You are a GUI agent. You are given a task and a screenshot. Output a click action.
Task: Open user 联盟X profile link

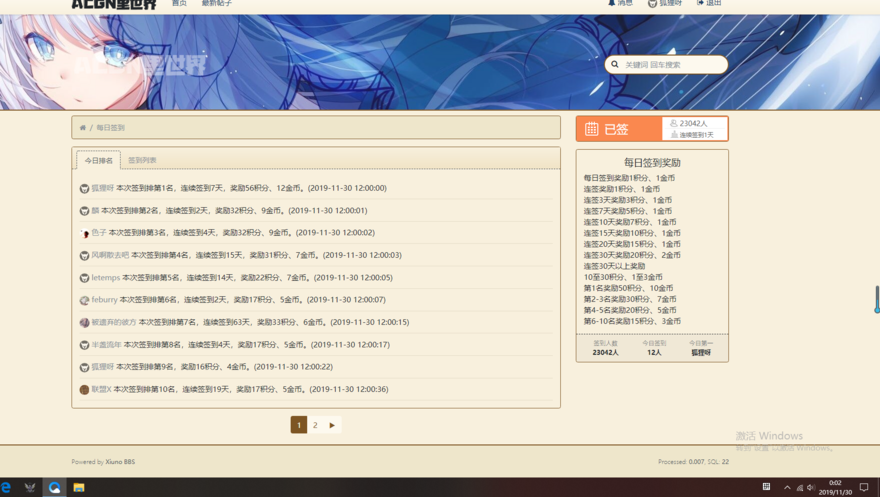[x=102, y=389]
